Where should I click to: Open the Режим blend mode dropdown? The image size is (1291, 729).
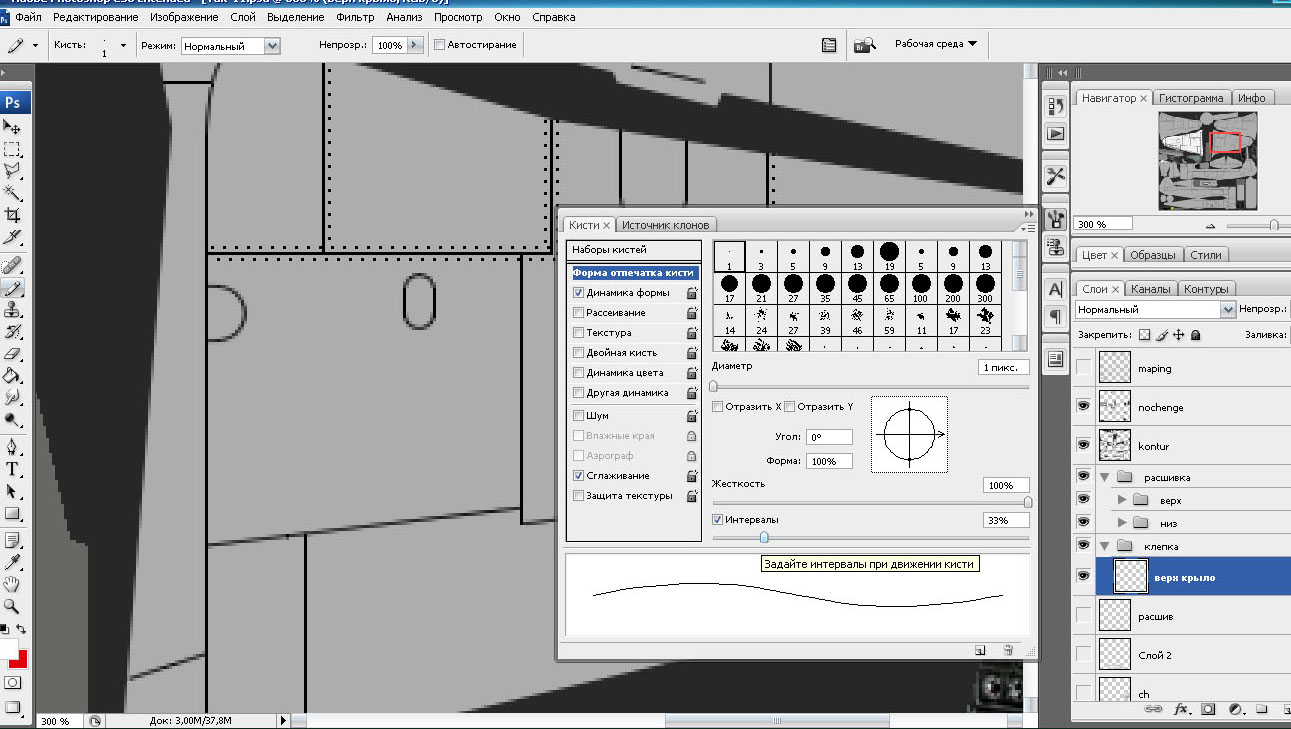[231, 46]
